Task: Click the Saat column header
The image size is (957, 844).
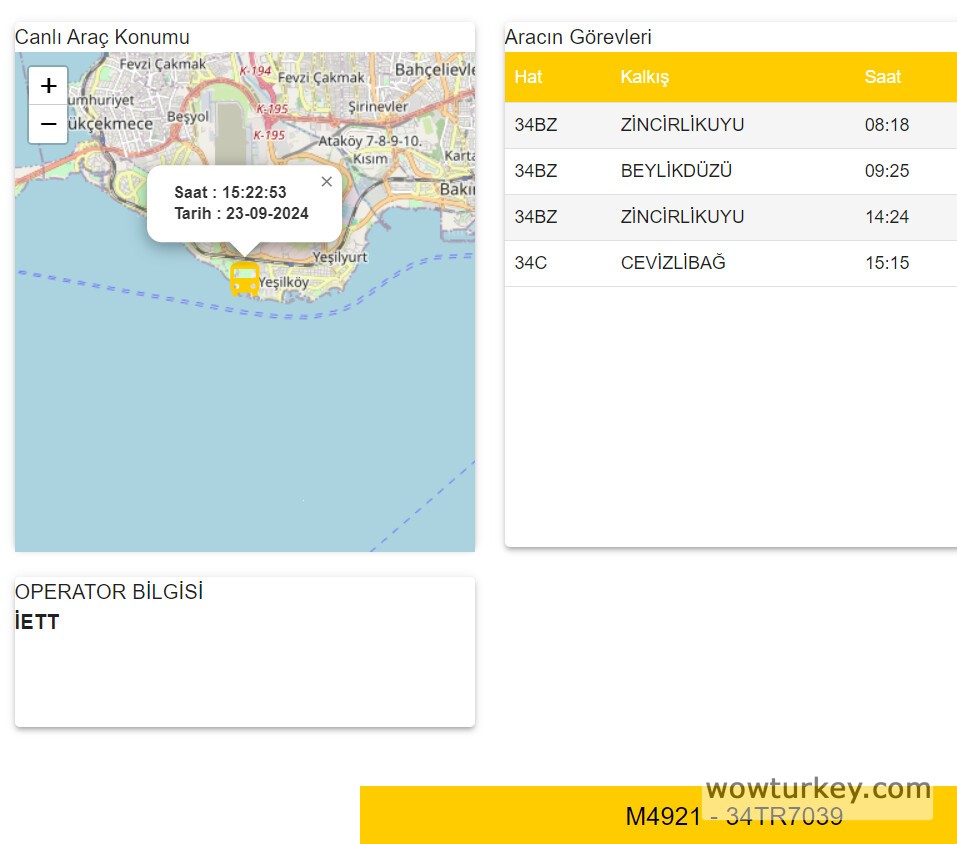Action: point(882,77)
